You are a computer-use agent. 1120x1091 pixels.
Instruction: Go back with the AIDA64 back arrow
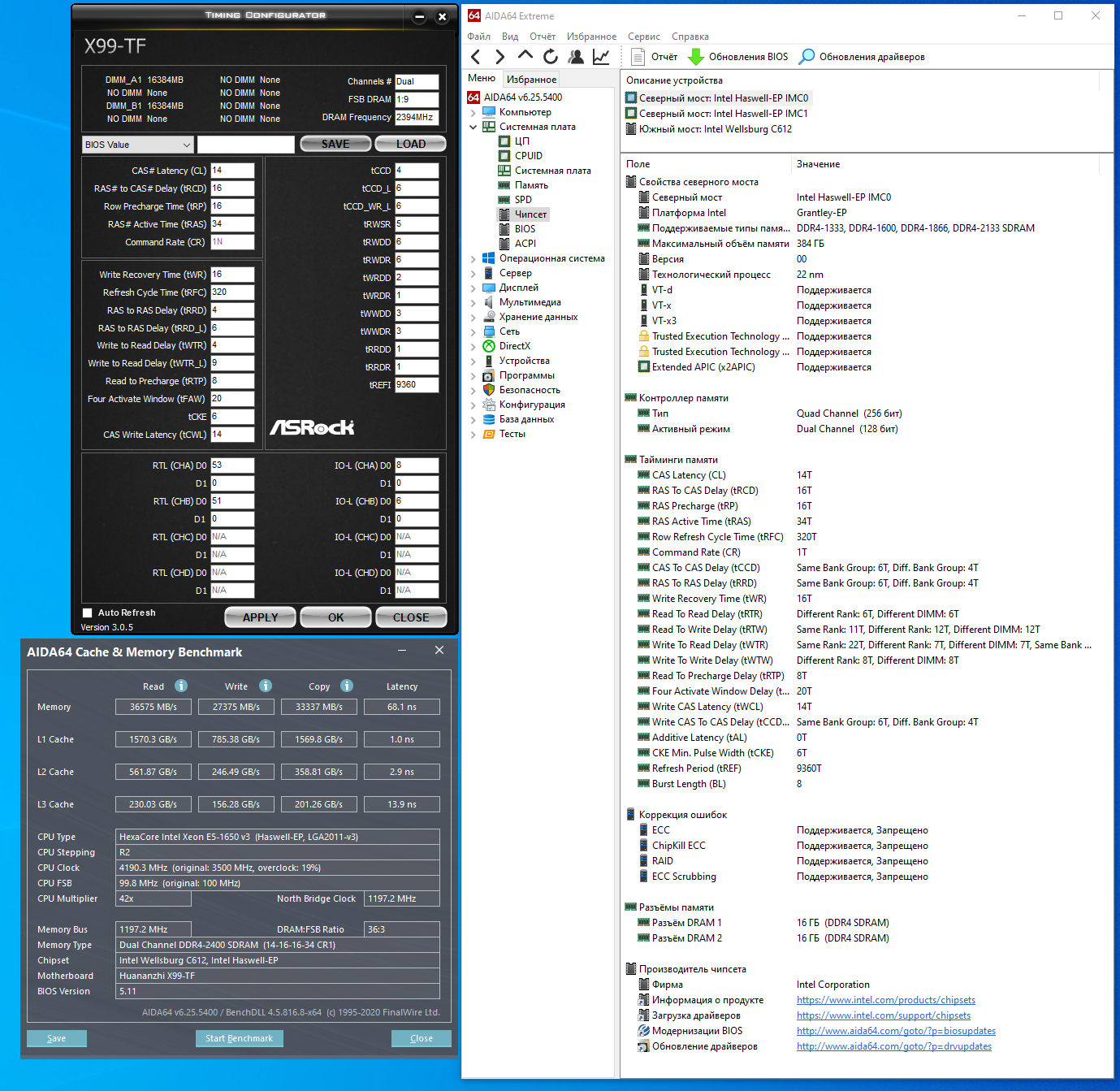pyautogui.click(x=476, y=56)
